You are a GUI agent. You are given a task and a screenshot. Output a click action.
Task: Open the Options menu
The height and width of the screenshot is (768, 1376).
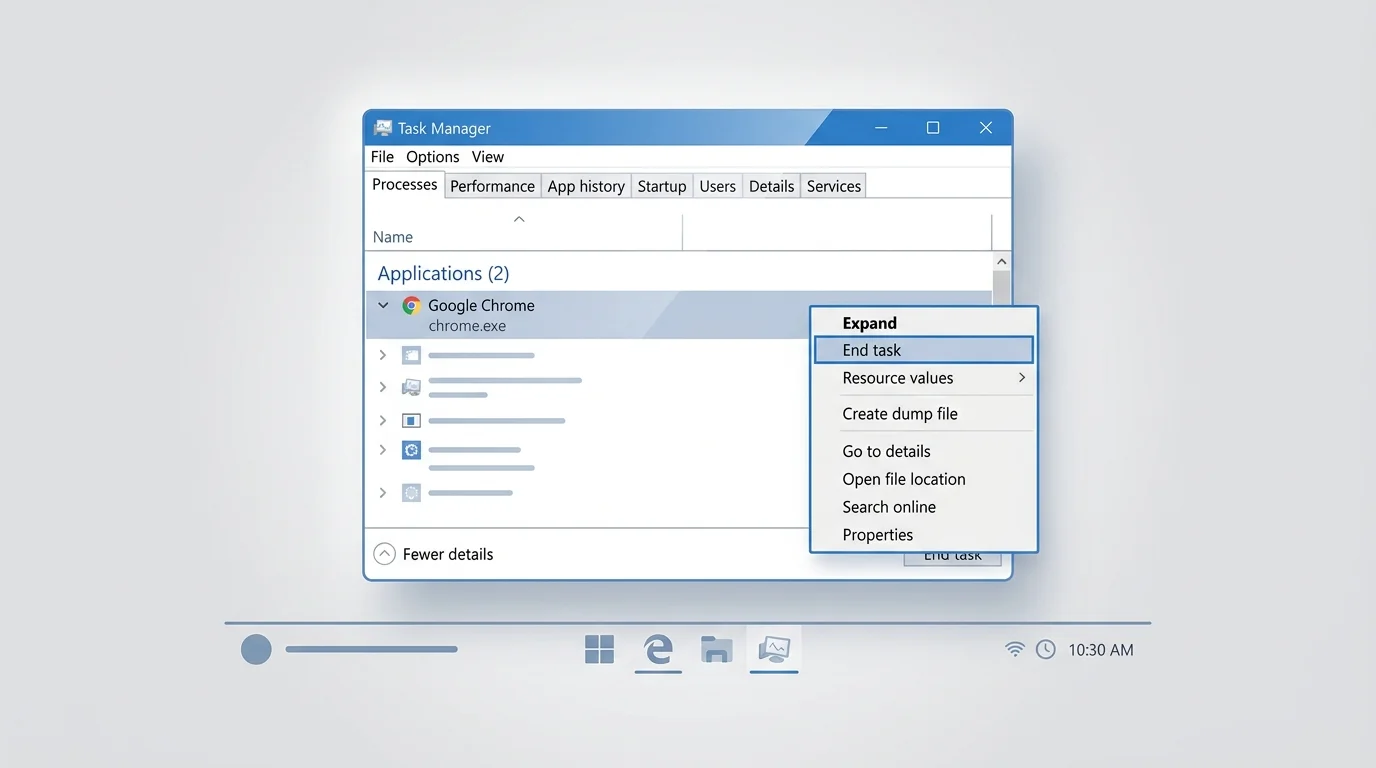coord(433,157)
